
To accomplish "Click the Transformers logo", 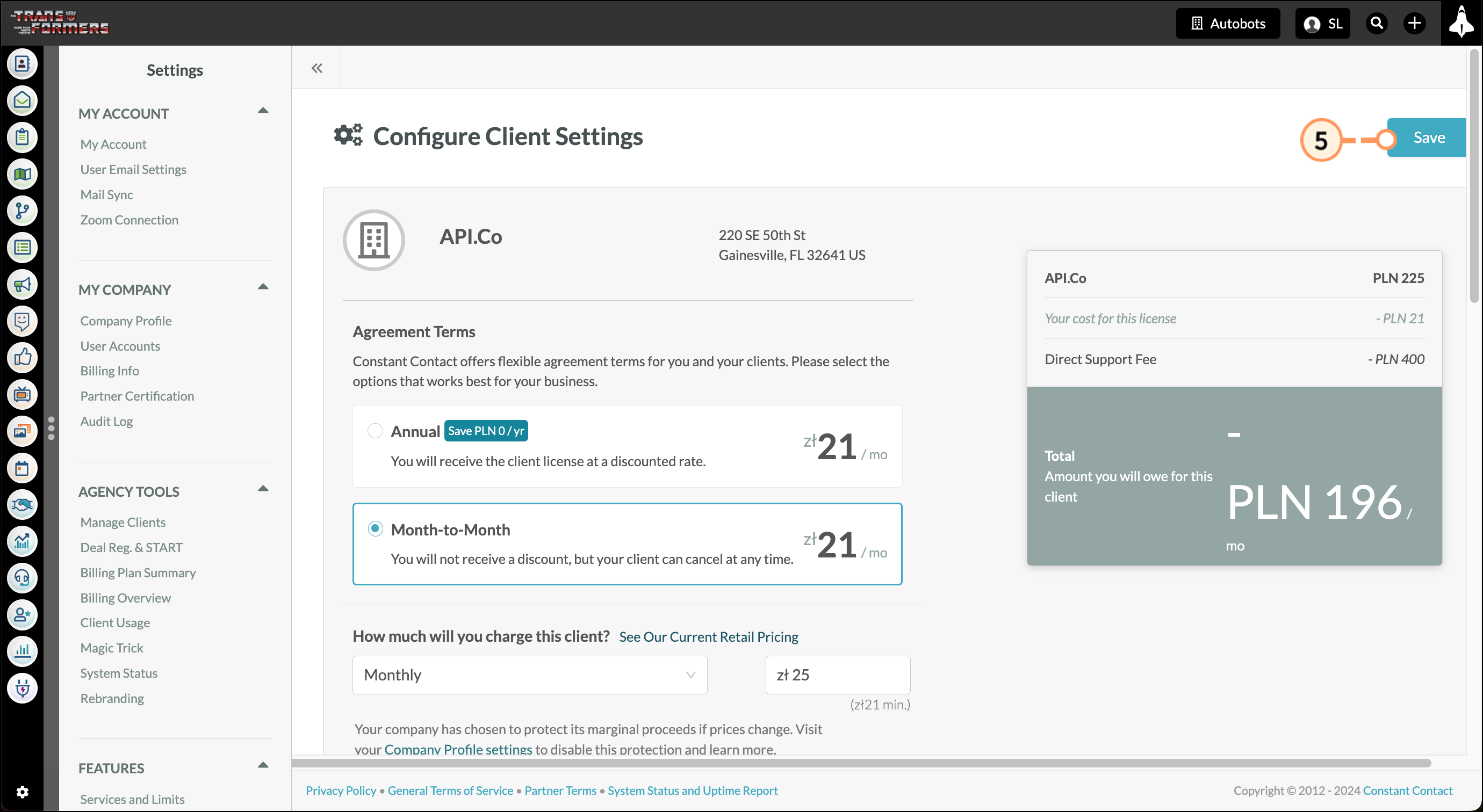I will [60, 23].
